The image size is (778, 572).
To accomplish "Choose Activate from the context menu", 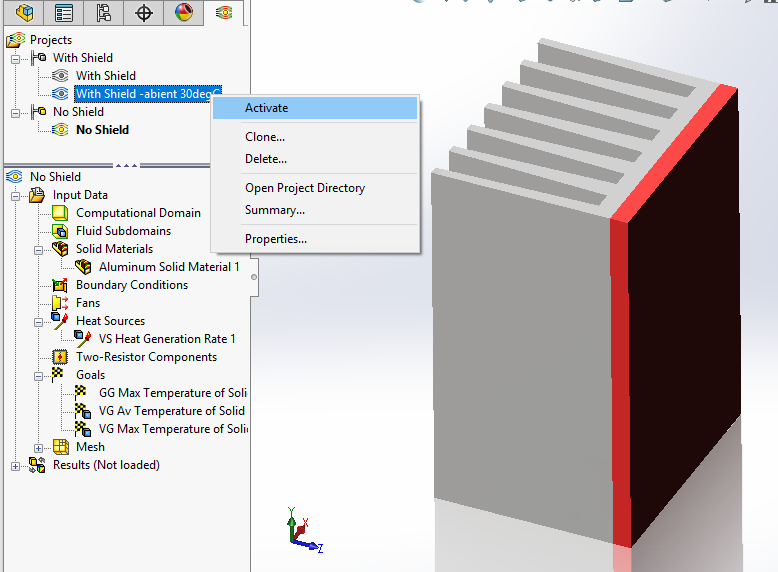I will (266, 108).
